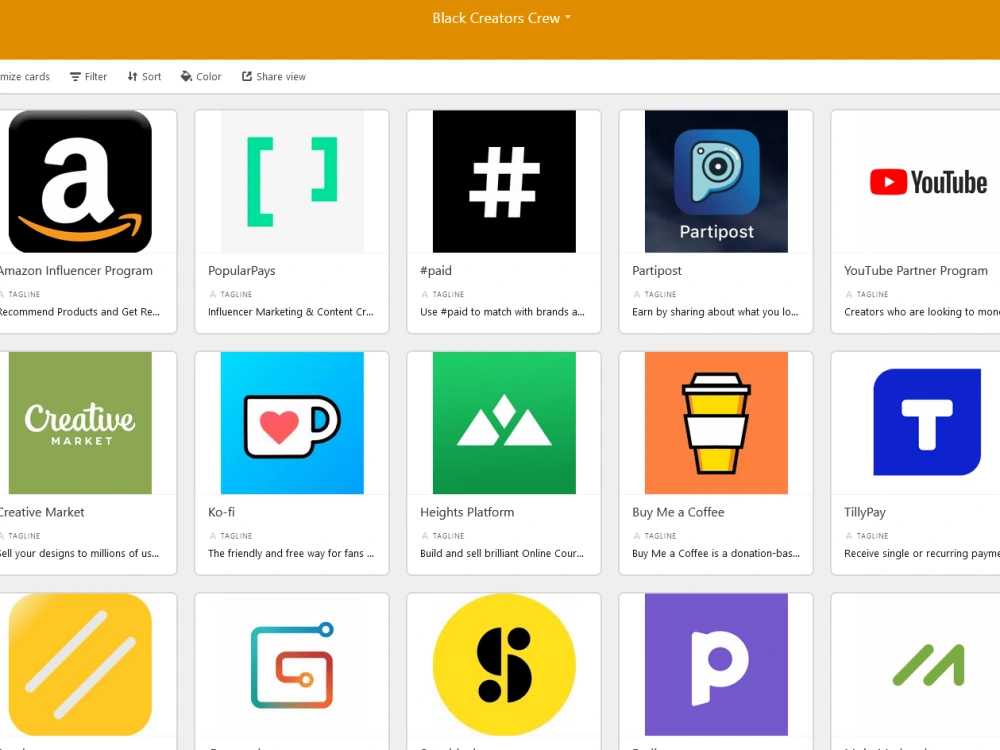Image resolution: width=1000 pixels, height=750 pixels.
Task: Select the #paid card title
Action: coord(436,270)
